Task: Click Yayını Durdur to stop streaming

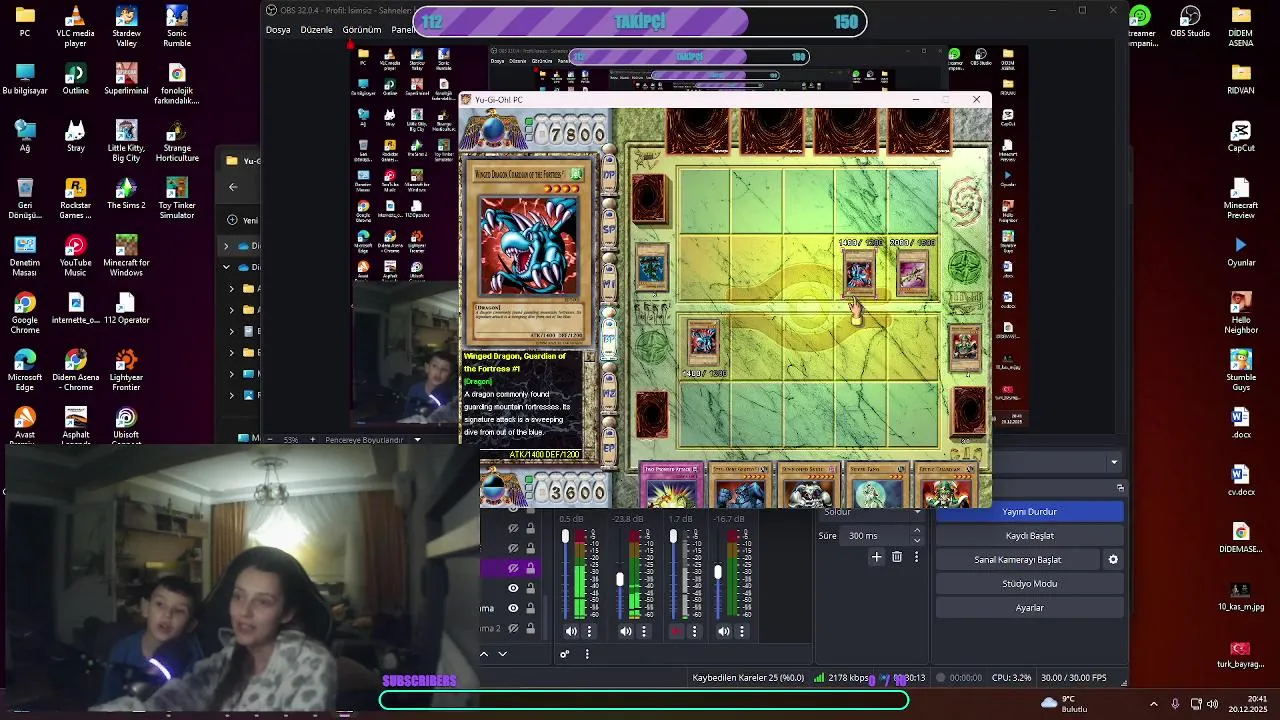Action: (1029, 512)
